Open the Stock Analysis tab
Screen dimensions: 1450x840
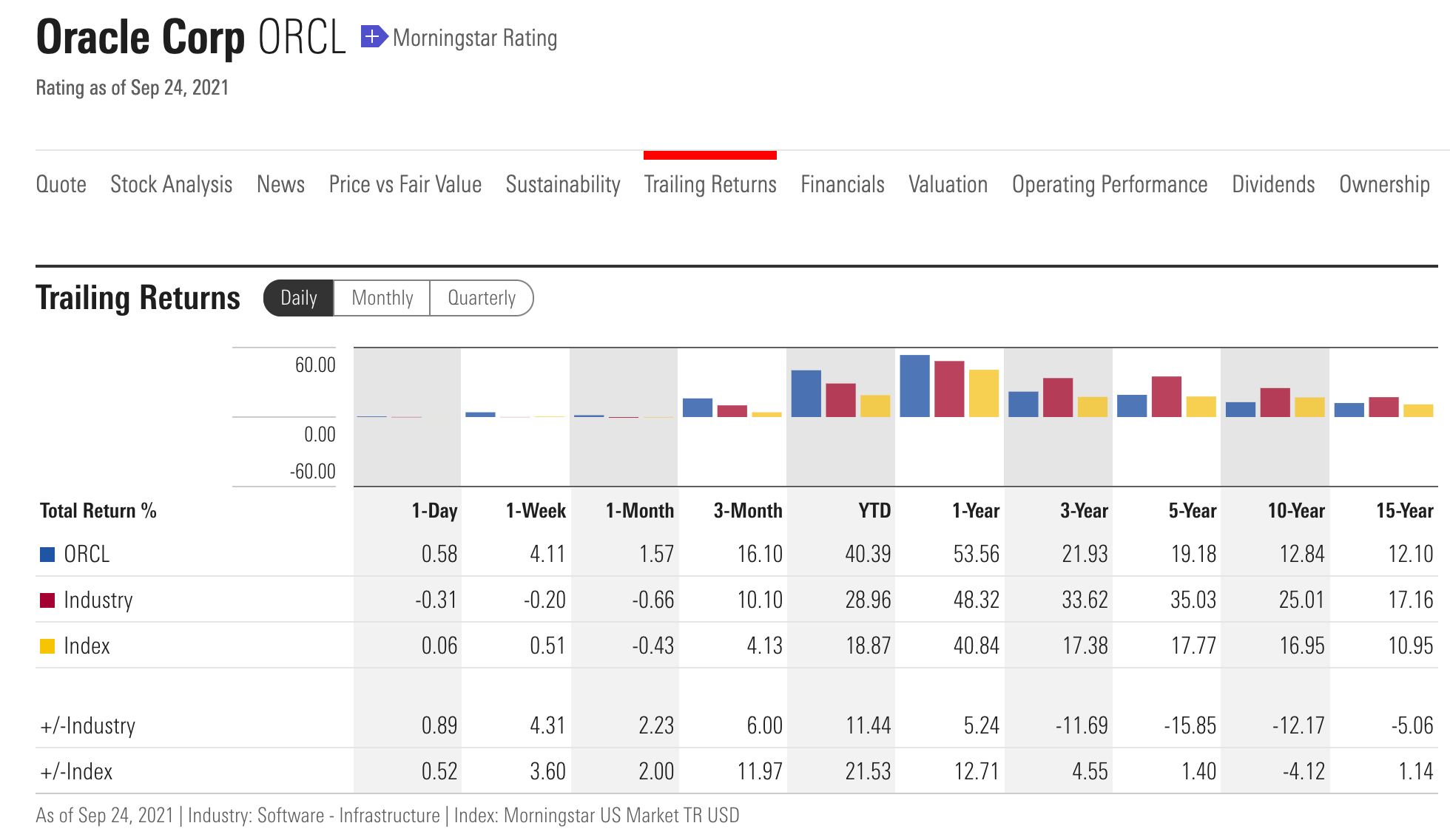pyautogui.click(x=172, y=184)
